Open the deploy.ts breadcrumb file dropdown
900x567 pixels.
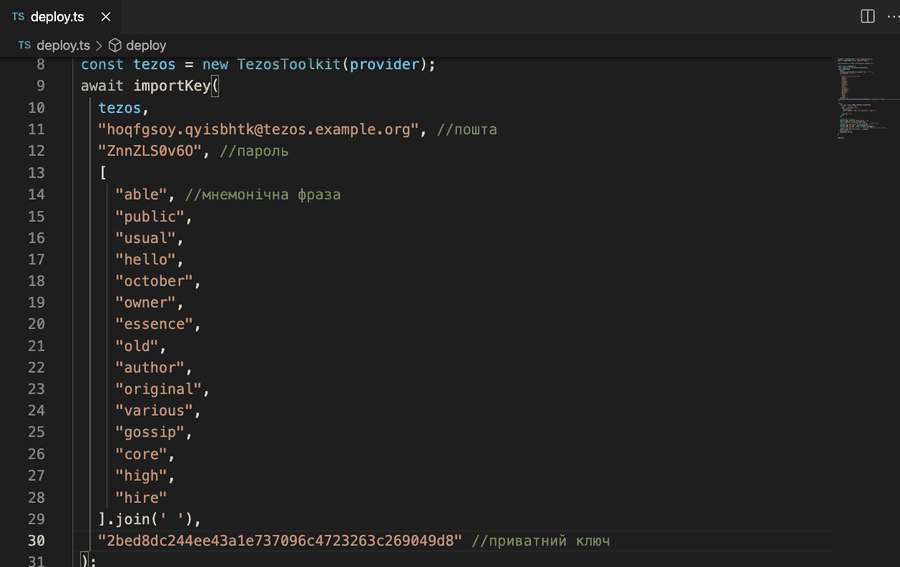tap(63, 45)
